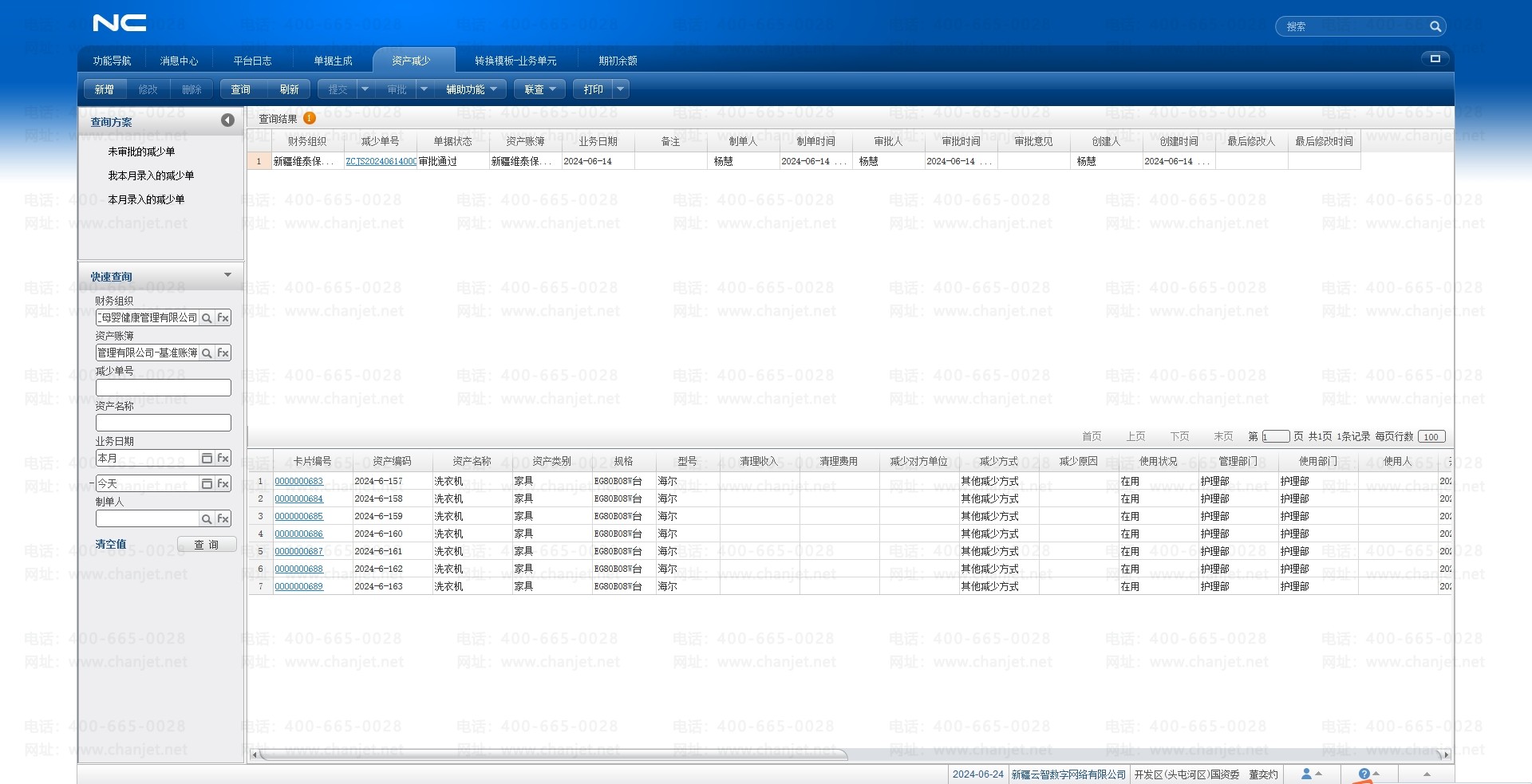Click the 减少单号 input field in quick query
This screenshot has width=1532, height=784.
163,388
